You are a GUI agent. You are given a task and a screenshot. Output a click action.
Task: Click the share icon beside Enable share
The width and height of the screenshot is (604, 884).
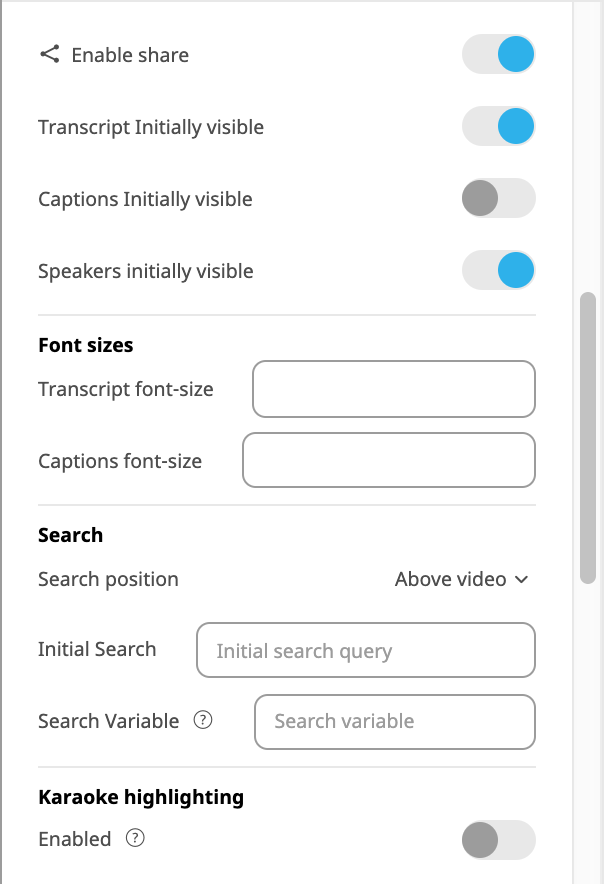pos(50,54)
